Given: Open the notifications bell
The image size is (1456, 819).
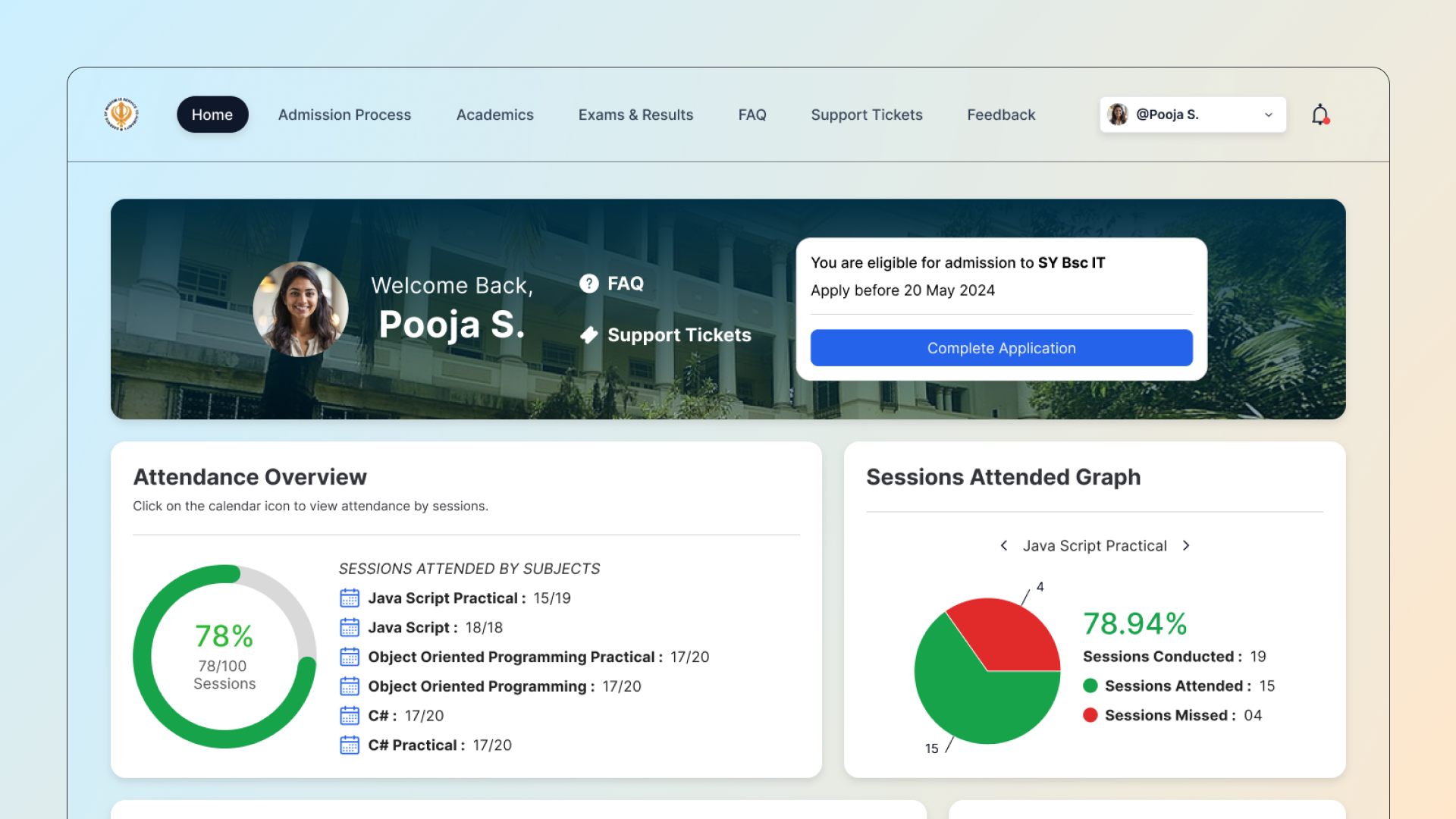Looking at the screenshot, I should (x=1320, y=115).
